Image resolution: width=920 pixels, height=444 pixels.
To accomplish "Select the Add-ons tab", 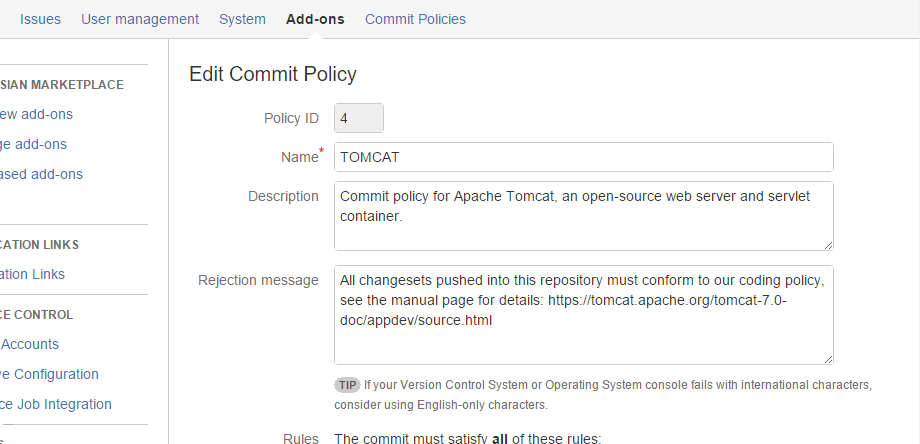I will (x=315, y=19).
